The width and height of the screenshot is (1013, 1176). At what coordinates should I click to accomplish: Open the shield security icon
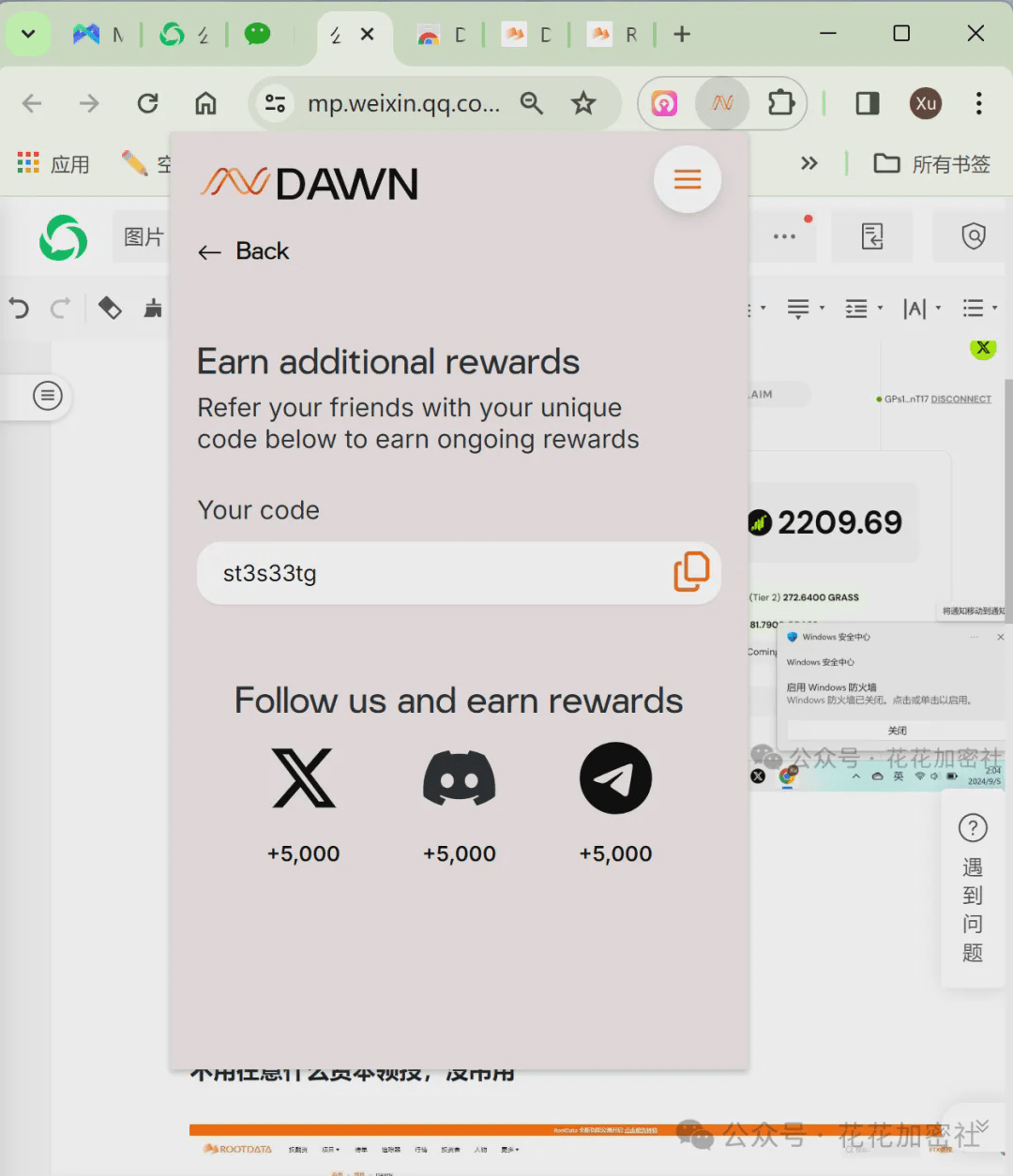[974, 236]
